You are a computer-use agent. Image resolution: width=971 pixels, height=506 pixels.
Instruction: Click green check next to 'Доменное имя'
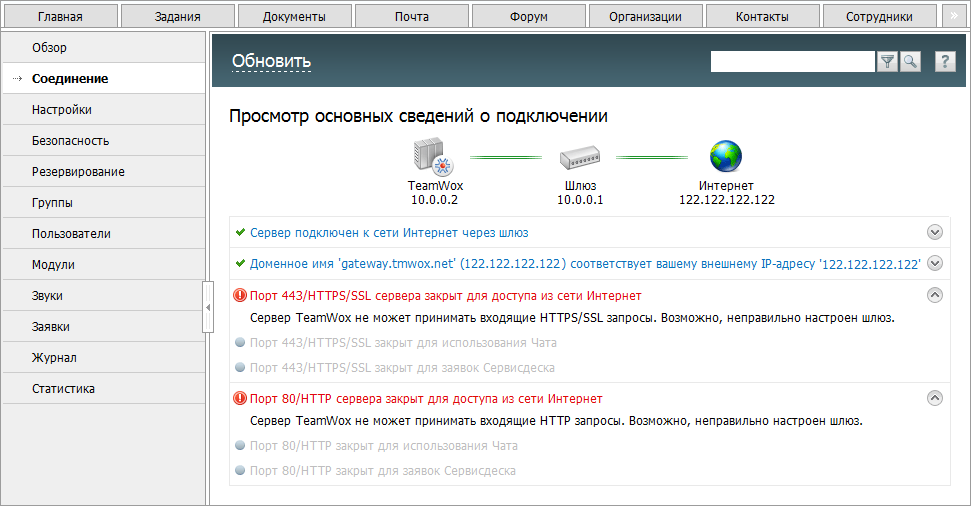coord(240,263)
